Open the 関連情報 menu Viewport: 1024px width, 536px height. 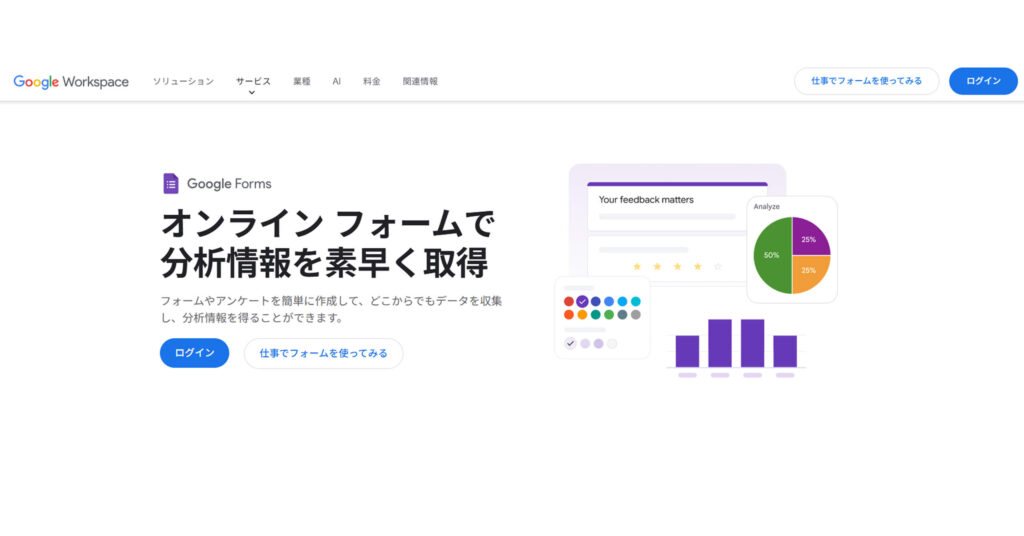[x=420, y=82]
